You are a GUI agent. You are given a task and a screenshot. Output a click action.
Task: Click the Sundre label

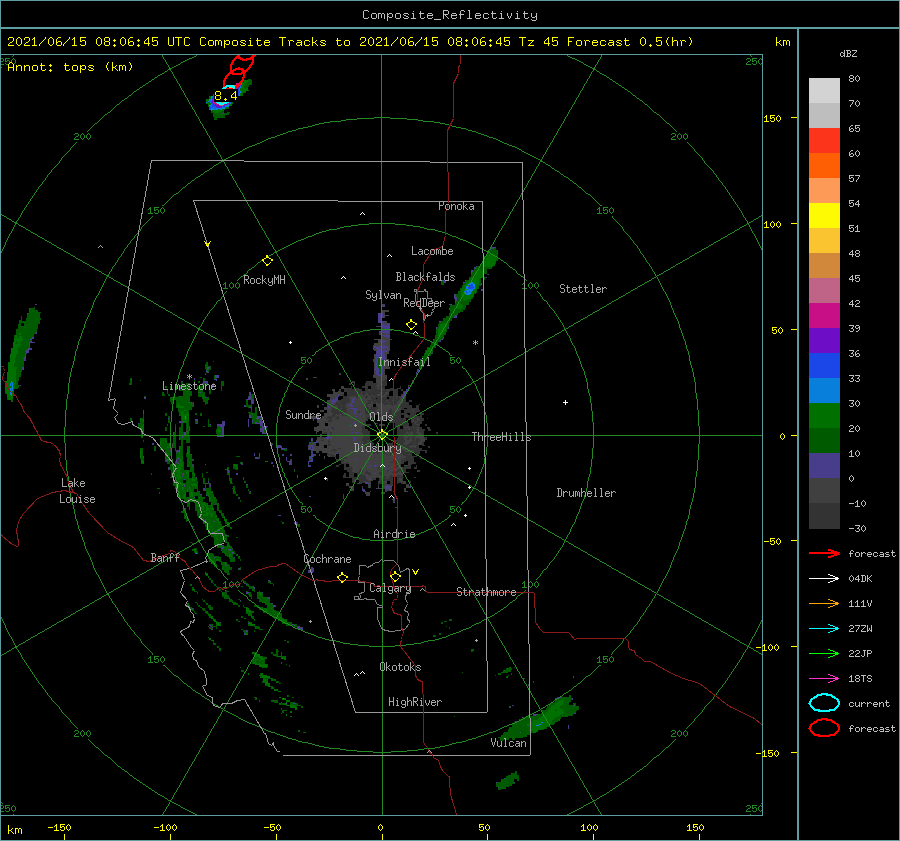(303, 414)
